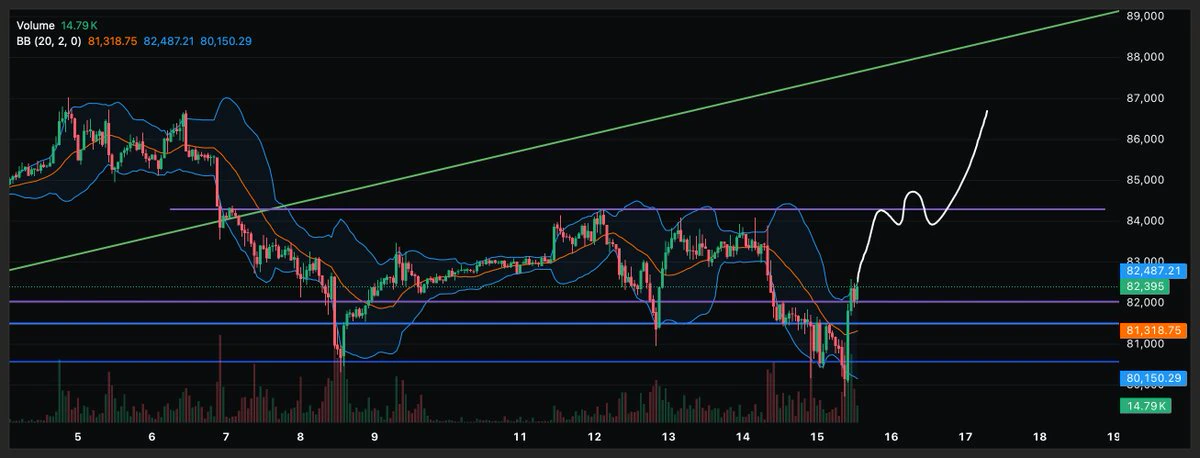Click the 89,000 price axis label

tap(1145, 16)
